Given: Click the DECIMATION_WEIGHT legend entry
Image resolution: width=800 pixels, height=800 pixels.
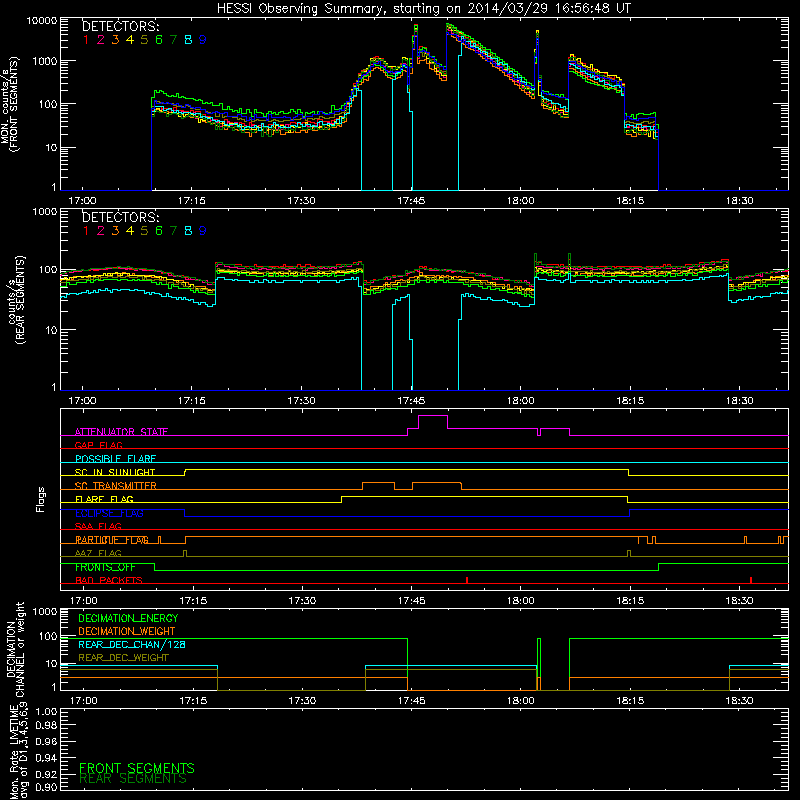Looking at the screenshot, I should (x=127, y=631).
